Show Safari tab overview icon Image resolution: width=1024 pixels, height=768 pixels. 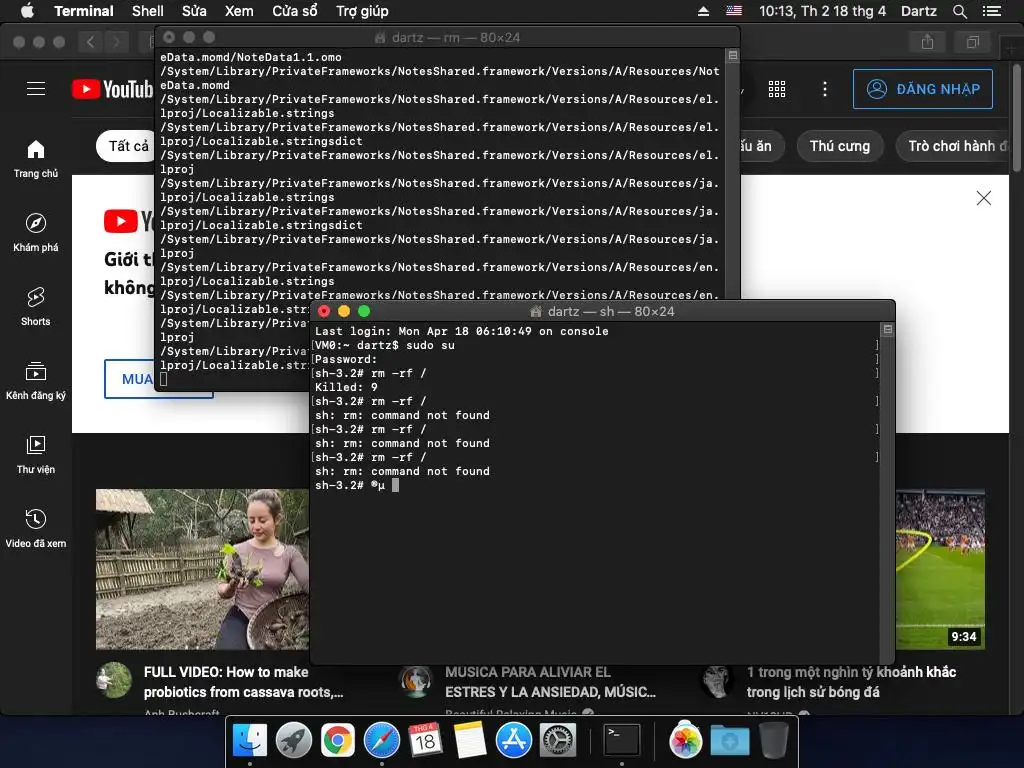click(x=972, y=42)
